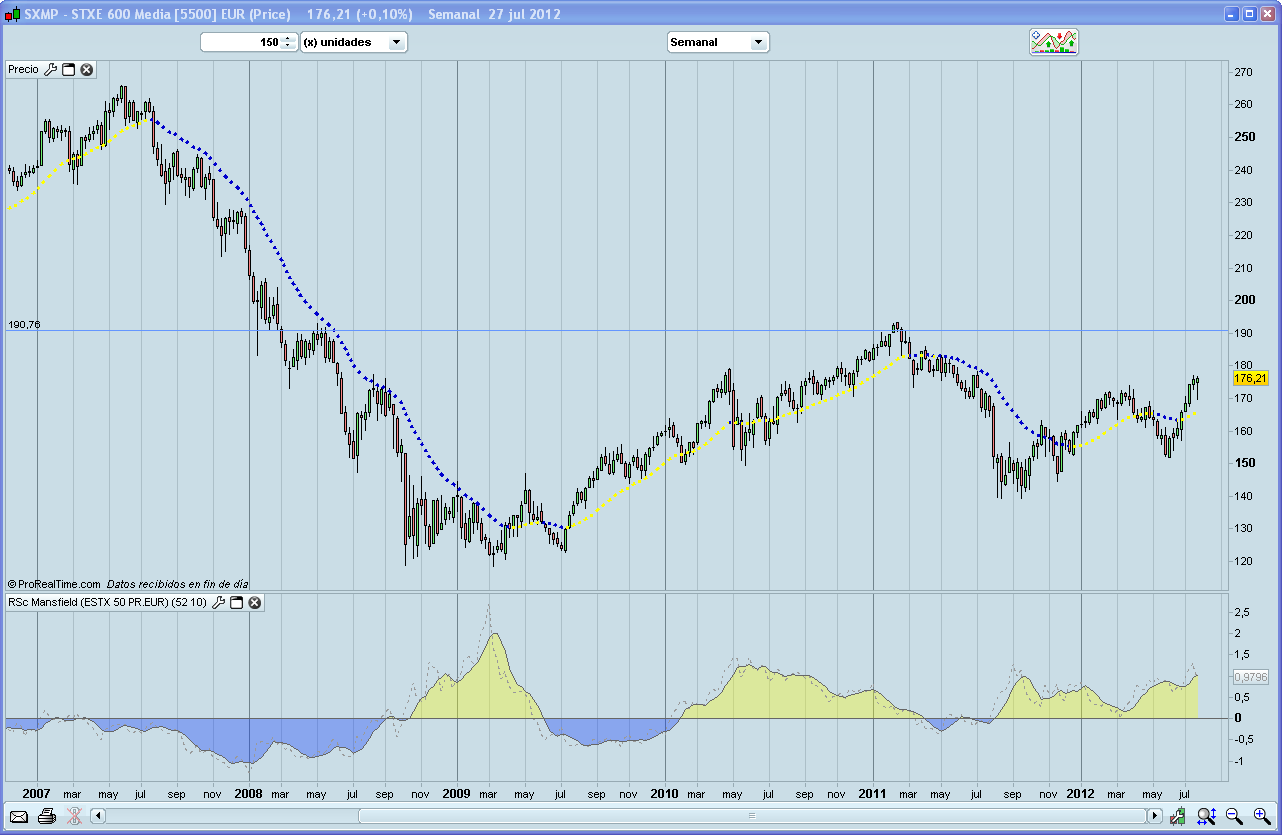Print the chart using the printer icon
Image resolution: width=1282 pixels, height=835 pixels.
click(46, 817)
